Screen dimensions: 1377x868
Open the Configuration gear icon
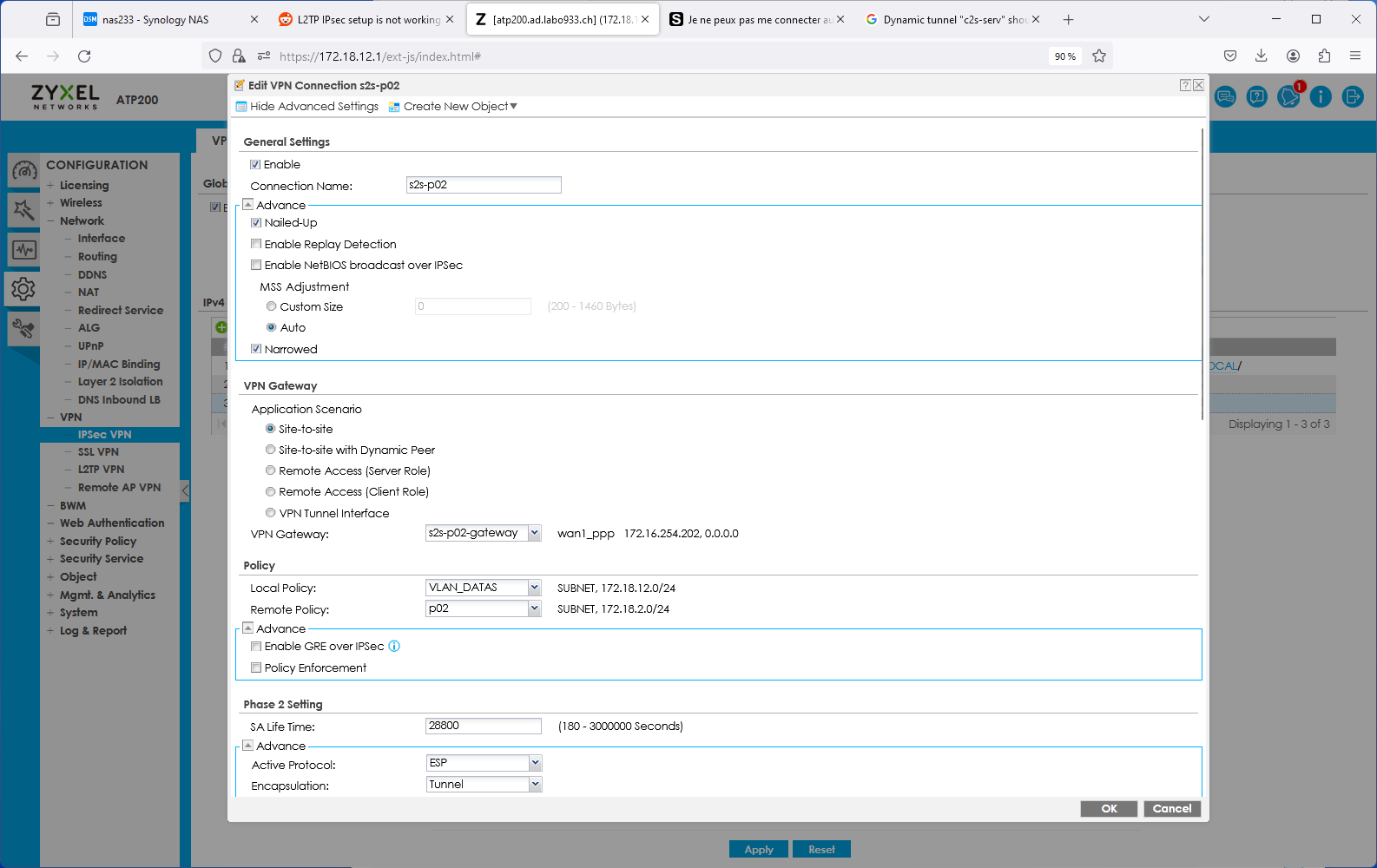(24, 289)
